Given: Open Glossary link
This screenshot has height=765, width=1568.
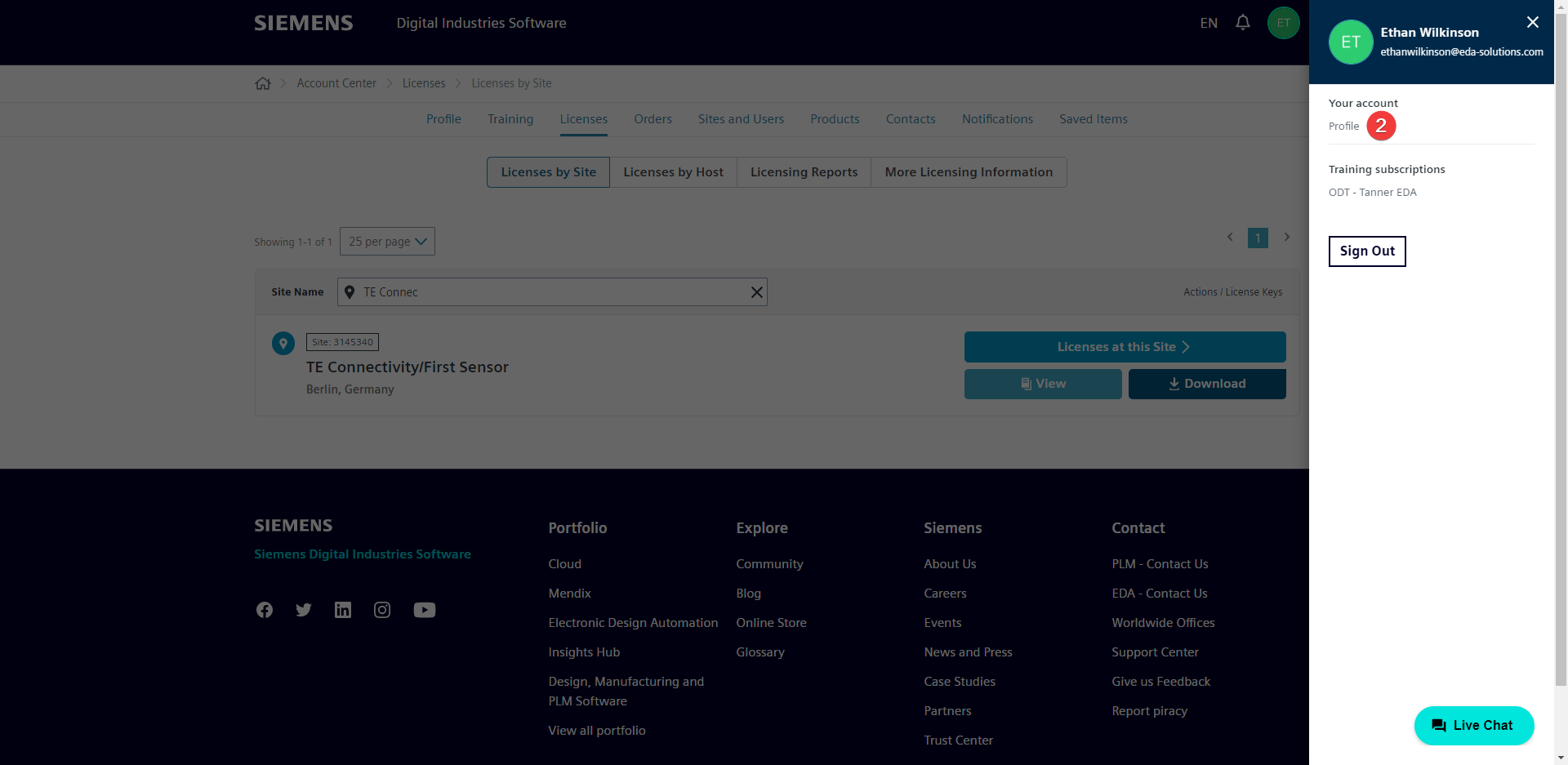Looking at the screenshot, I should [x=760, y=652].
